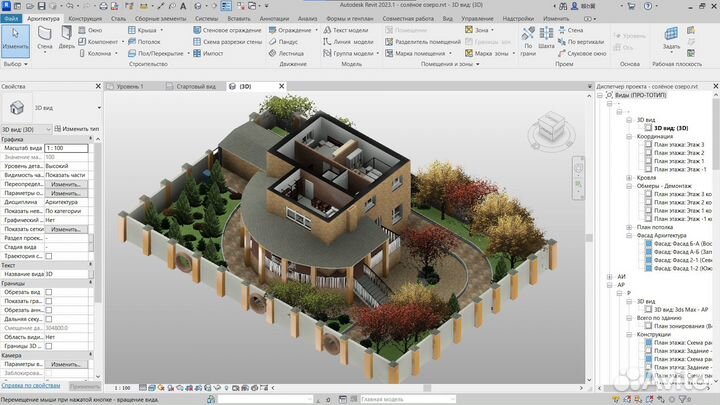This screenshot has height=405, width=720.
Task: Close the {3D} view tab
Action: (x=281, y=86)
